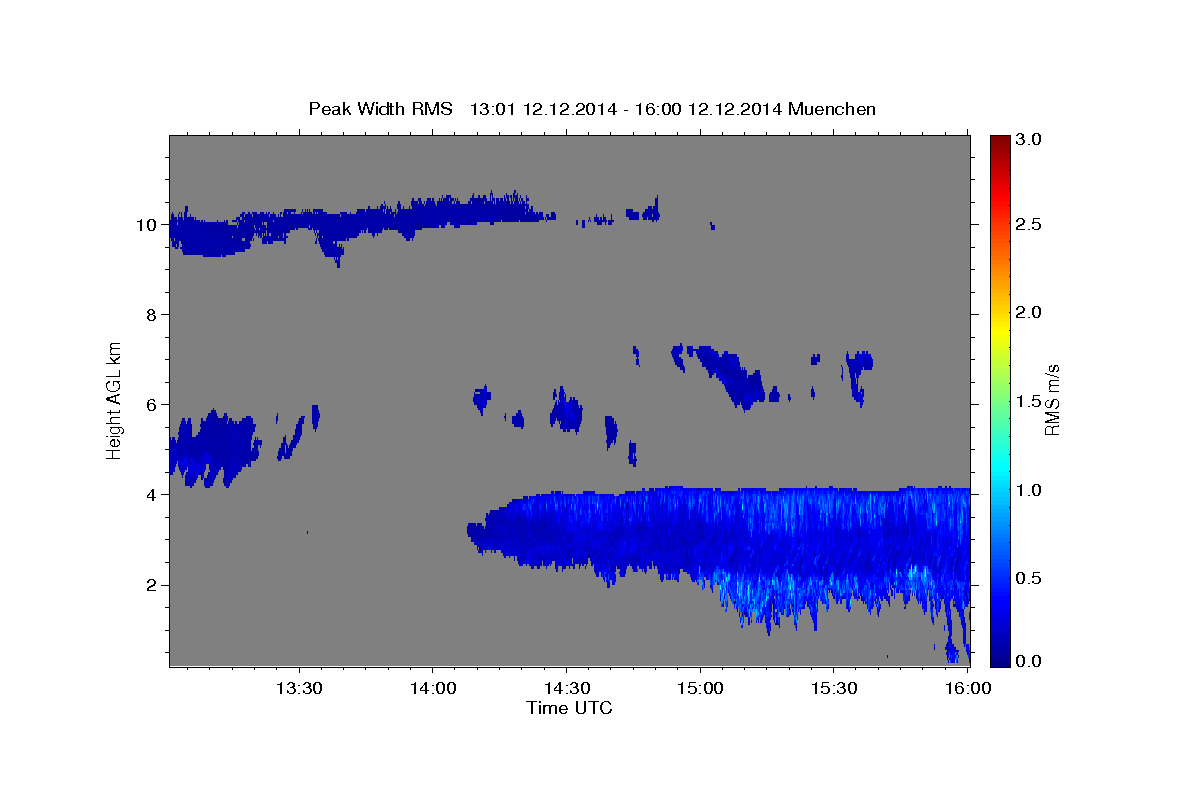Click the colorbar value 2.0
This screenshot has width=1200, height=800.
pyautogui.click(x=1029, y=312)
